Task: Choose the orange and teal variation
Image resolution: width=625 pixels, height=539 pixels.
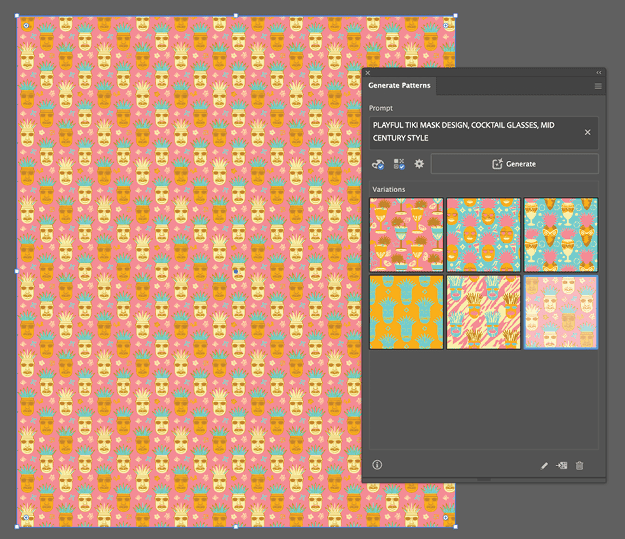Action: pyautogui.click(x=406, y=312)
